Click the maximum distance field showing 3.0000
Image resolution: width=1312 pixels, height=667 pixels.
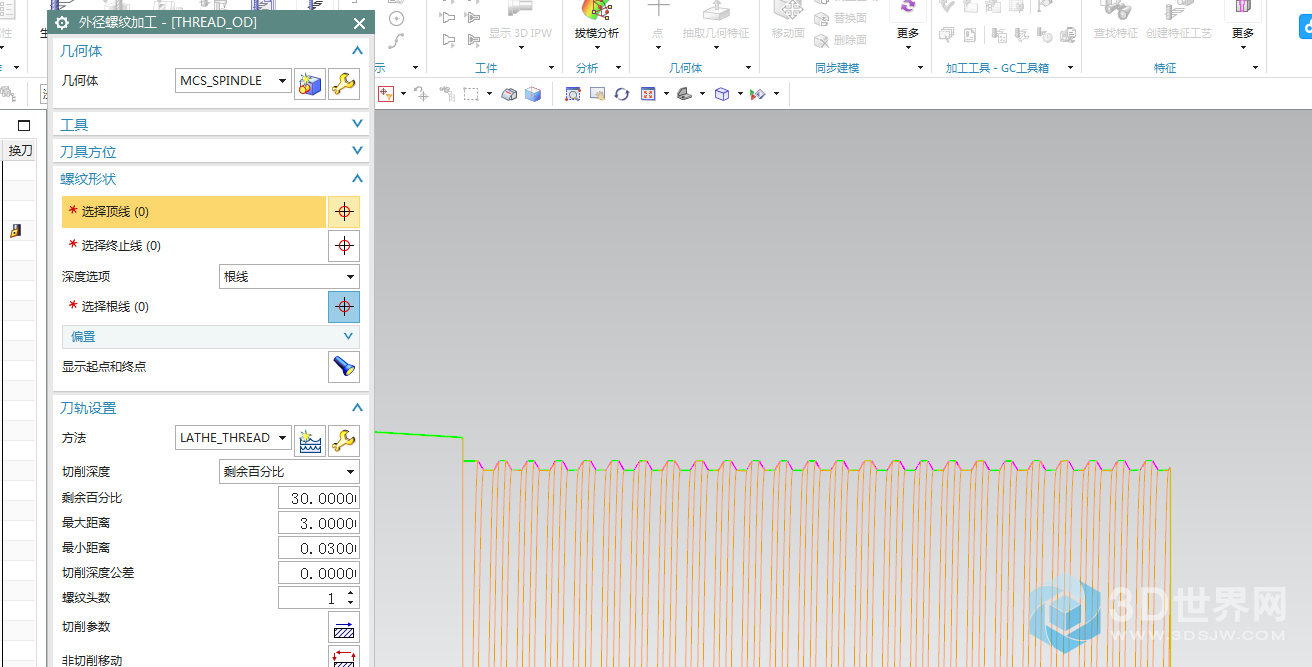(318, 523)
